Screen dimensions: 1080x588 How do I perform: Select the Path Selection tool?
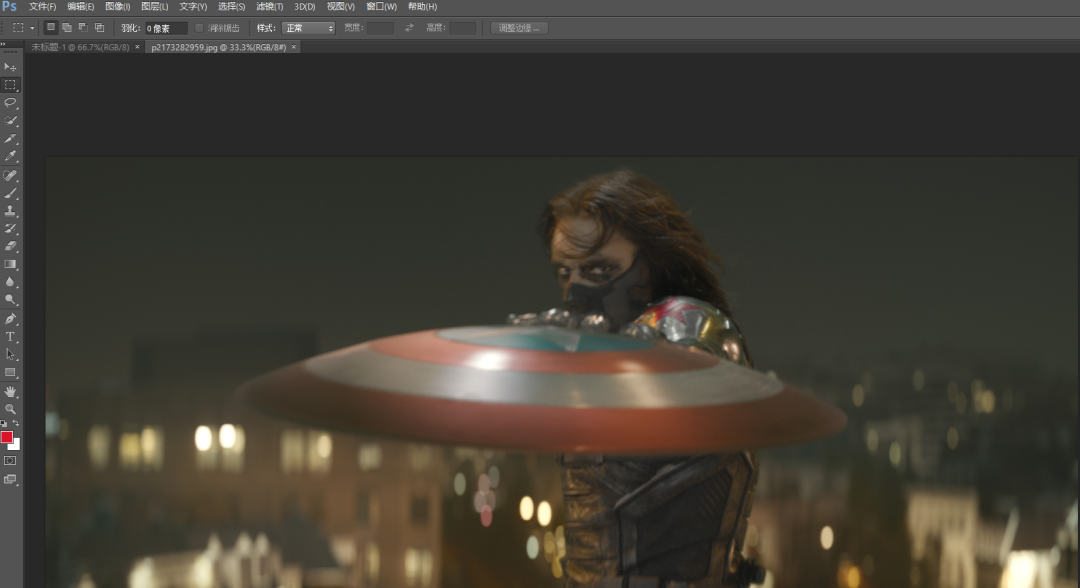click(10, 355)
